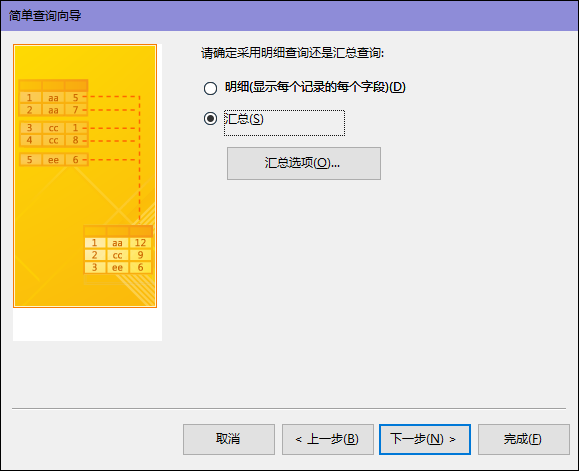Click the prompt 请确定采用明细查询还是汇总查询
Screen dimensions: 579x471
pos(292,53)
